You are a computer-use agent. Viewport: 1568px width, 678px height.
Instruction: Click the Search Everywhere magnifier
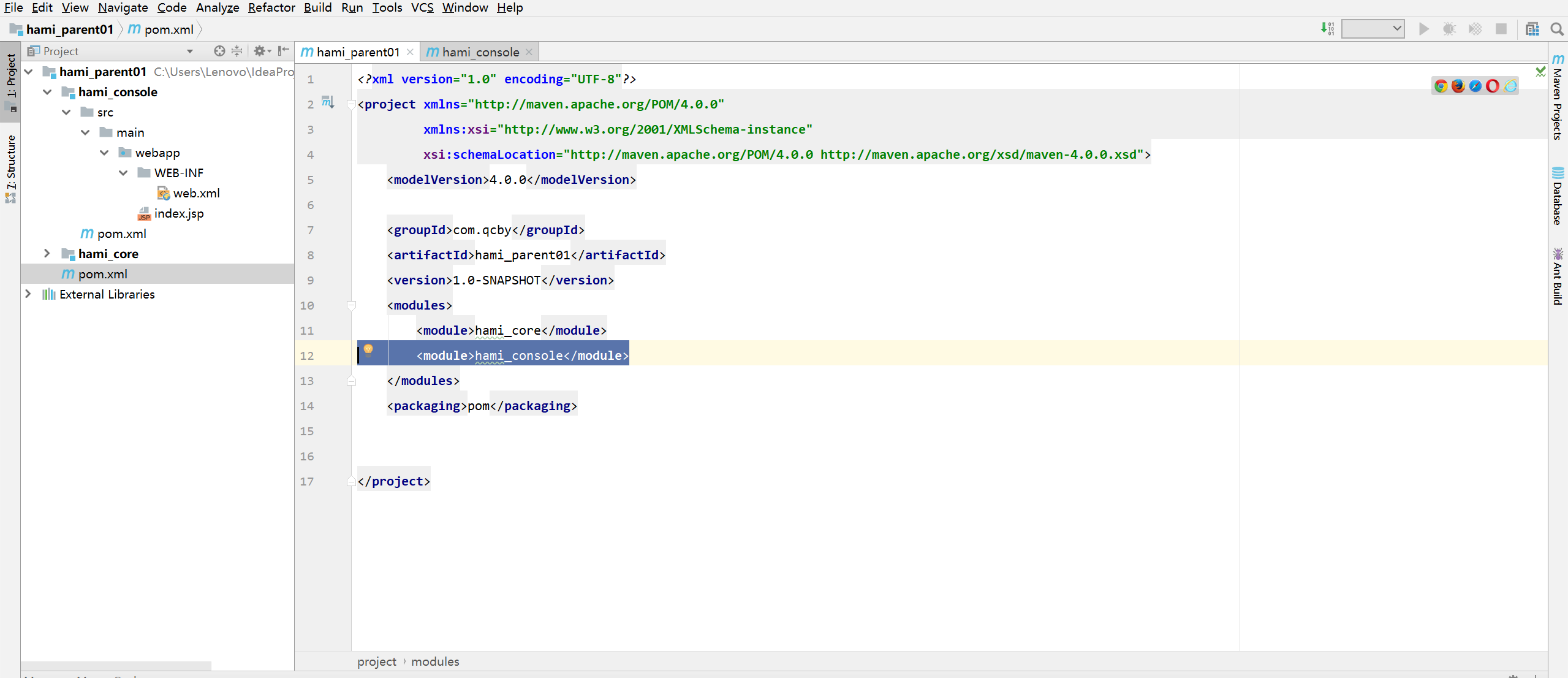coord(1557,29)
